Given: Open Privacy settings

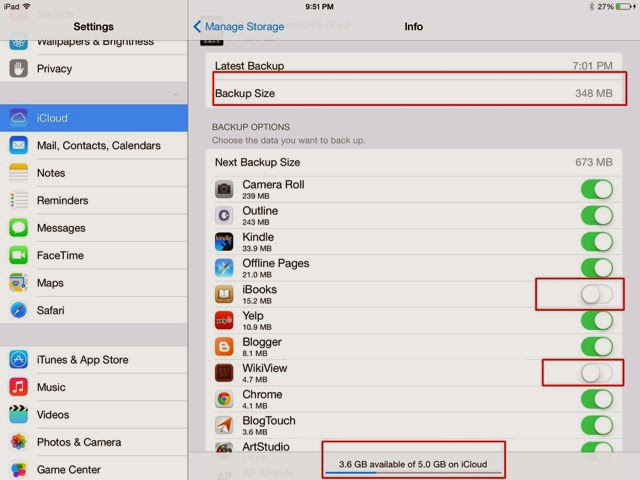Looking at the screenshot, I should [94, 69].
